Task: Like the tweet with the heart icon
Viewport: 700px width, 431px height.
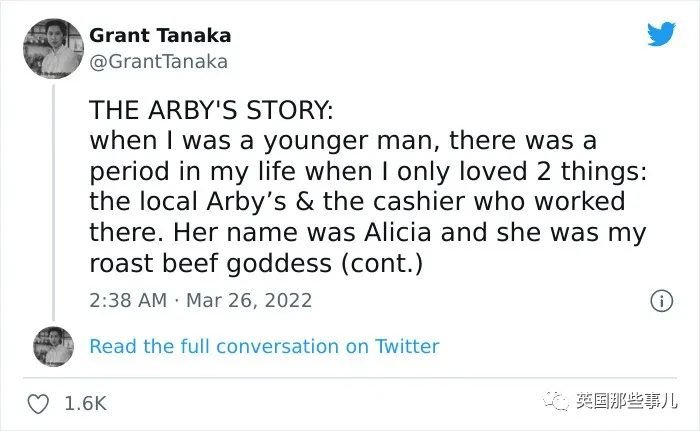Action: tap(39, 403)
